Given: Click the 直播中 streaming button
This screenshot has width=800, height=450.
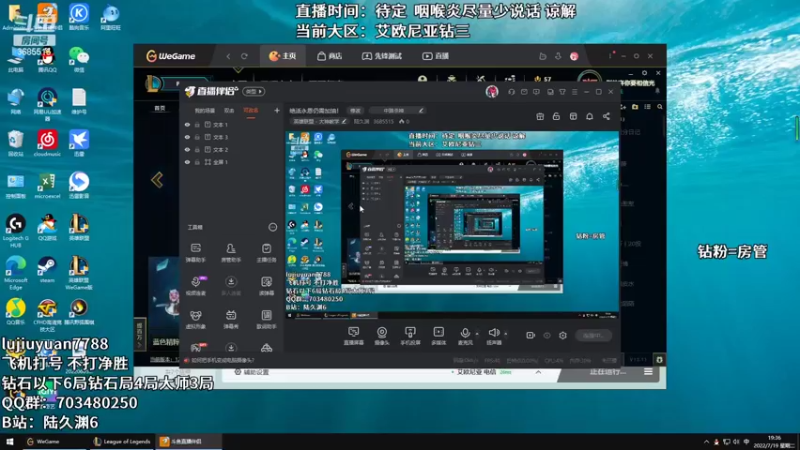Looking at the screenshot, I should 593,335.
